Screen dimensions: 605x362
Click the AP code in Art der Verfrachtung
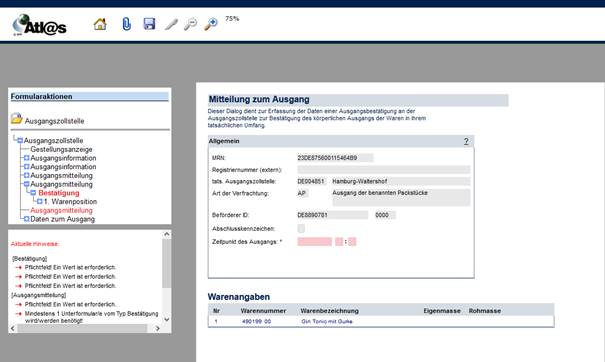pos(302,193)
